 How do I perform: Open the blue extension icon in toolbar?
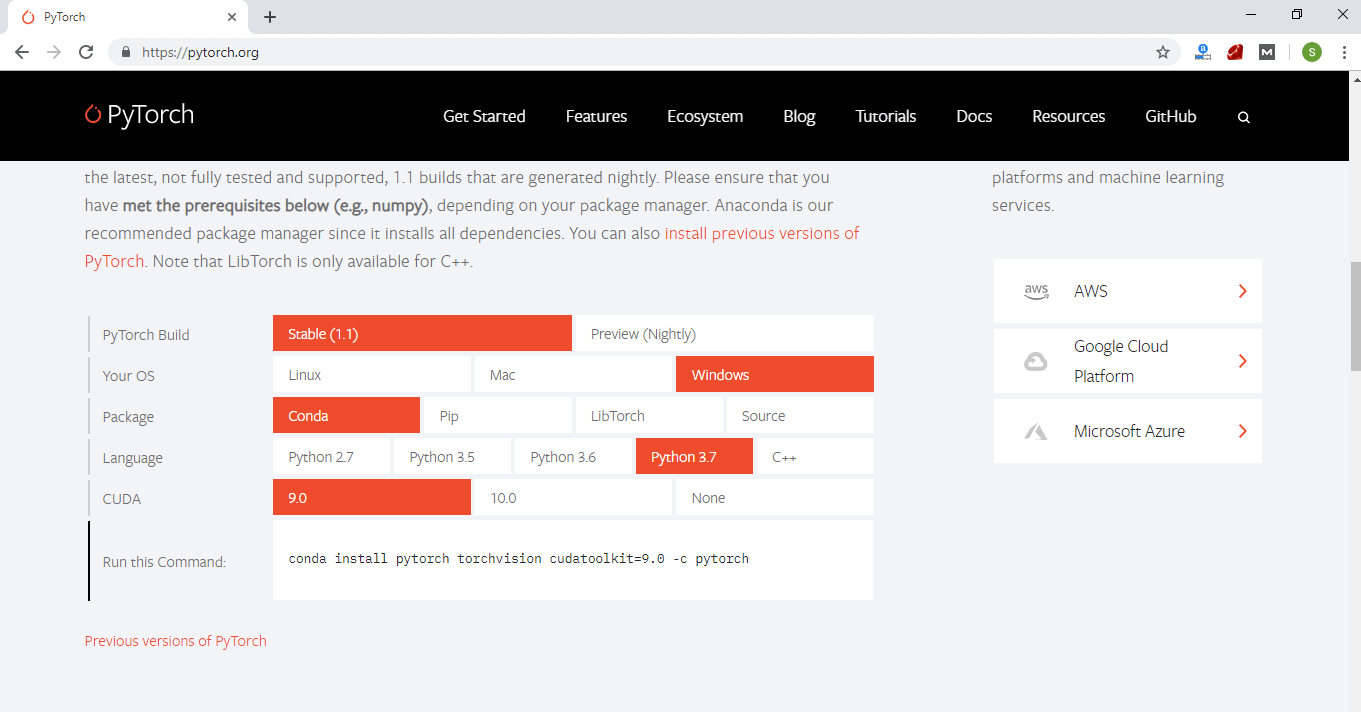point(1203,52)
